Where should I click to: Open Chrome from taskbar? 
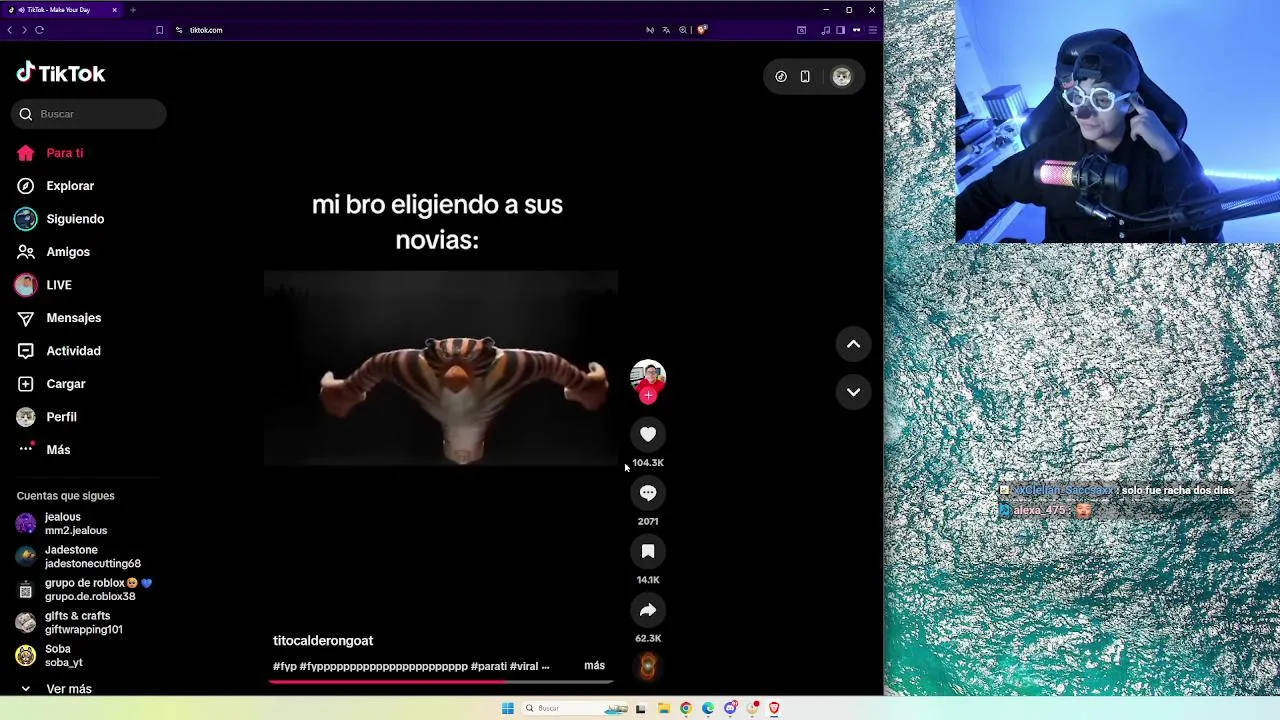686,708
